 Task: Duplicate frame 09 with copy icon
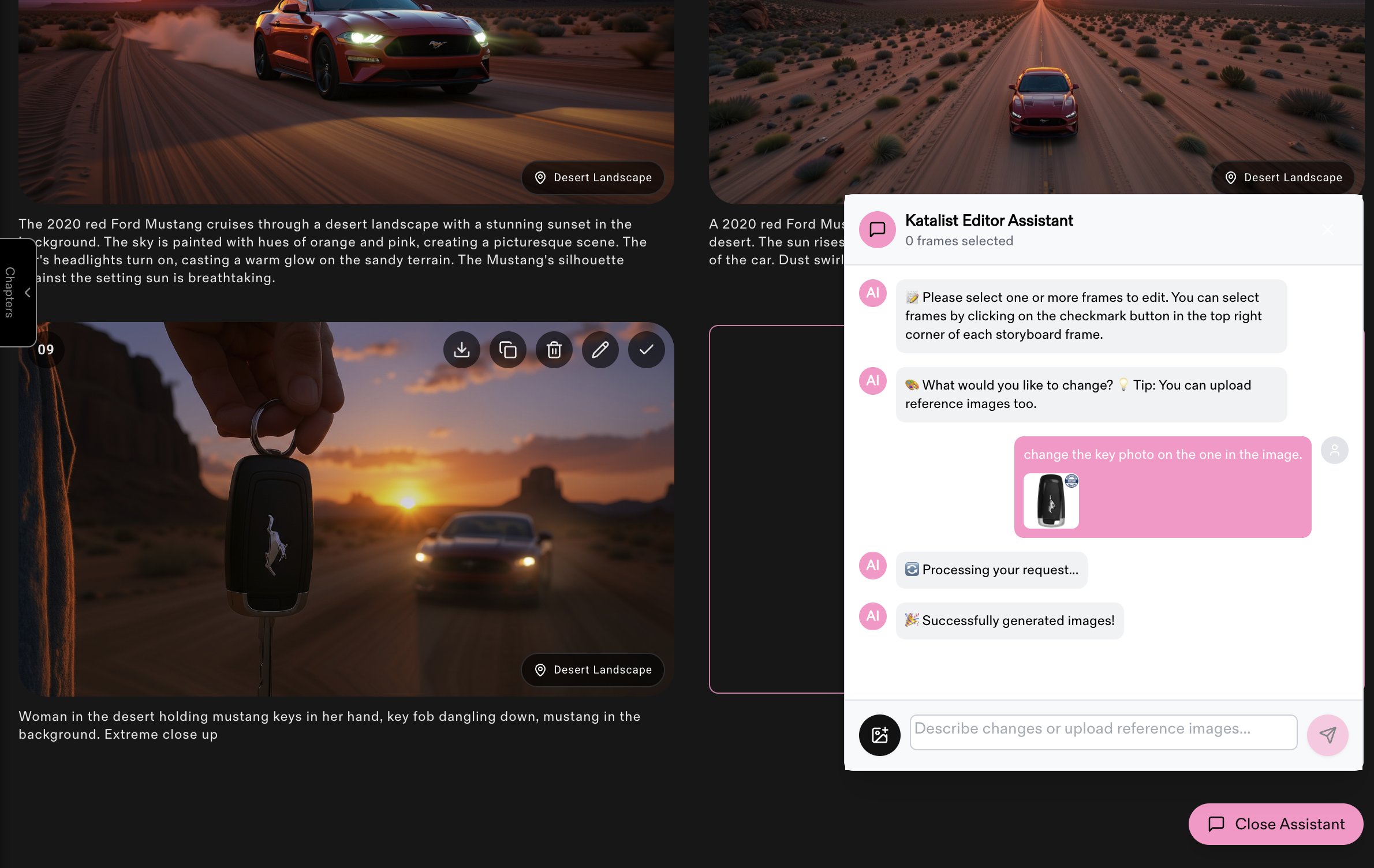507,350
